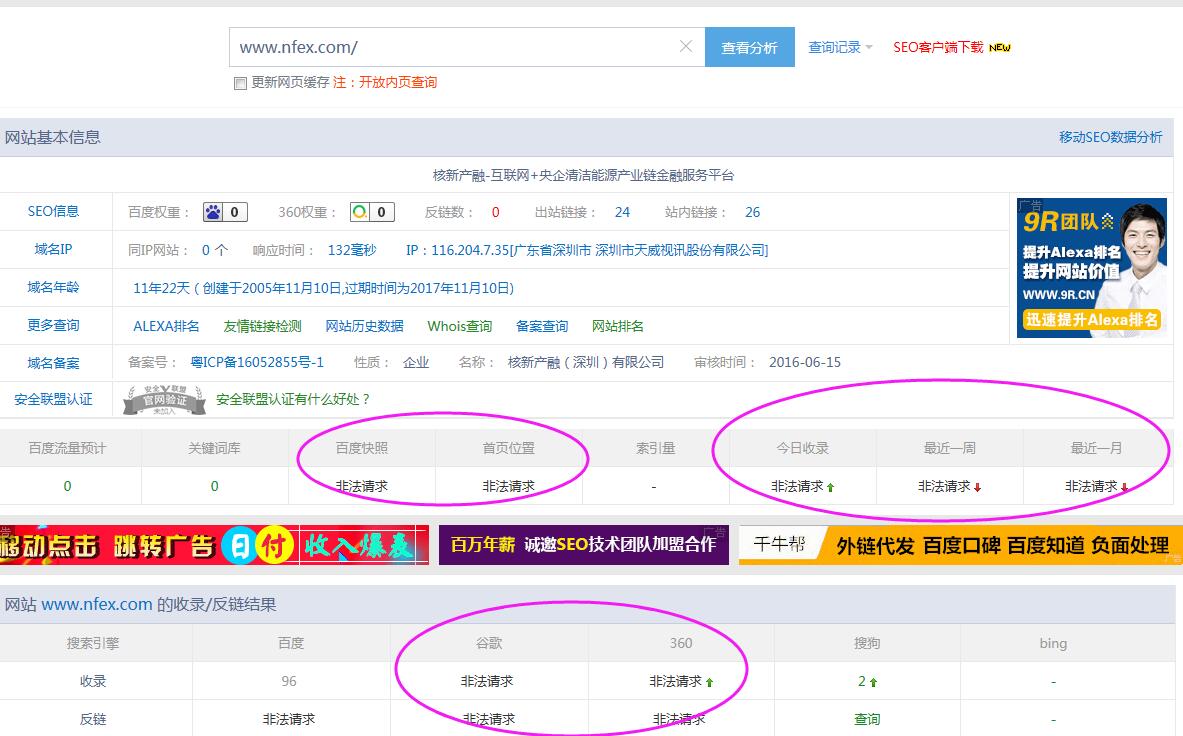
Task: Select the 更多查询 row label
Action: 54,326
